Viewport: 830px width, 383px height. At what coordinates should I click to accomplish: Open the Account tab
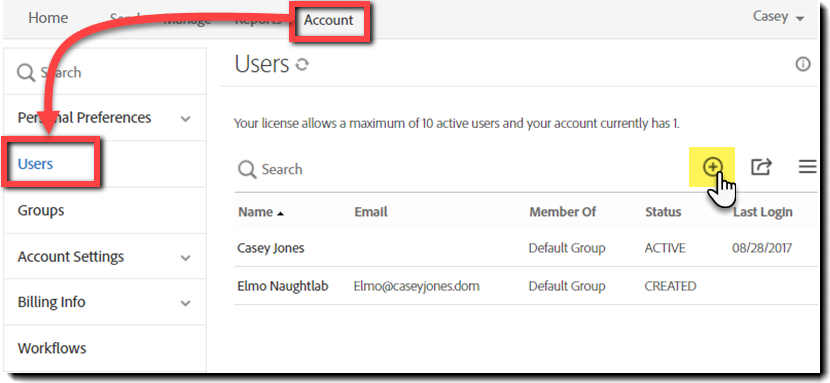(x=328, y=21)
